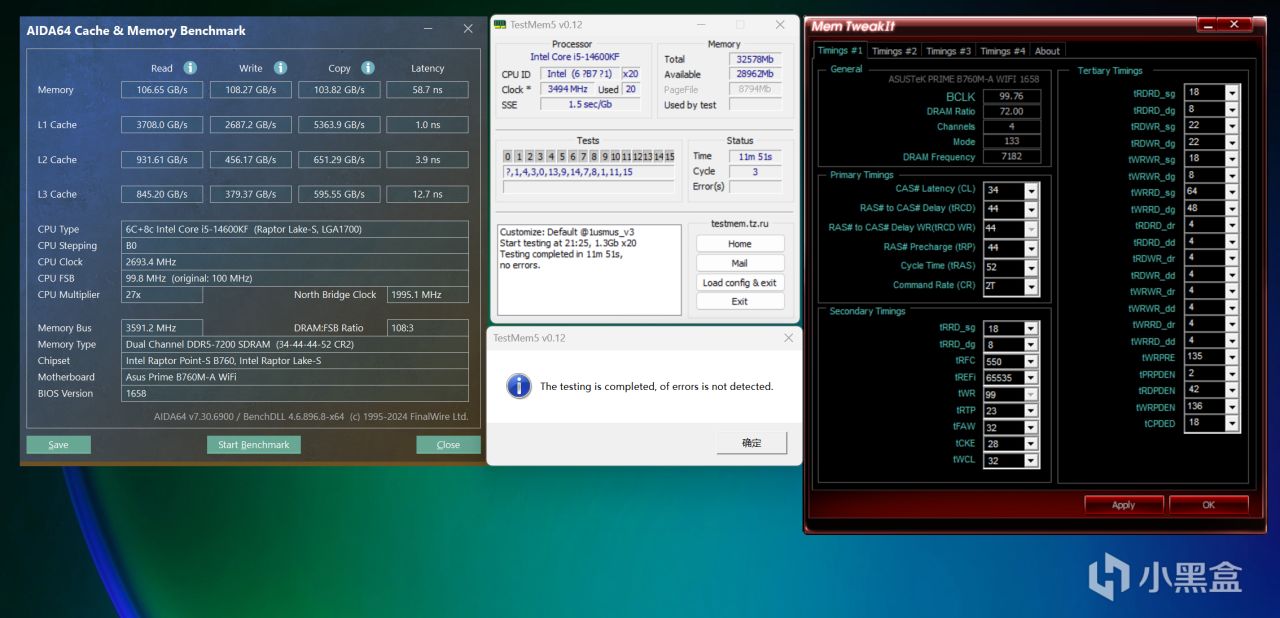The image size is (1280, 618).
Task: Expand the tREFi dropdown list
Action: coord(1031,378)
